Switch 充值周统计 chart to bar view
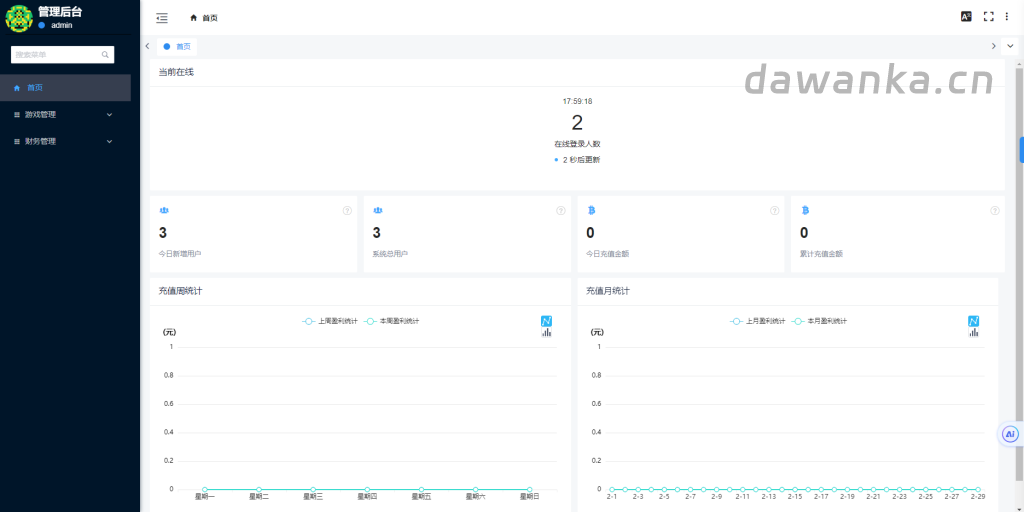Image resolution: width=1024 pixels, height=512 pixels. coord(547,332)
